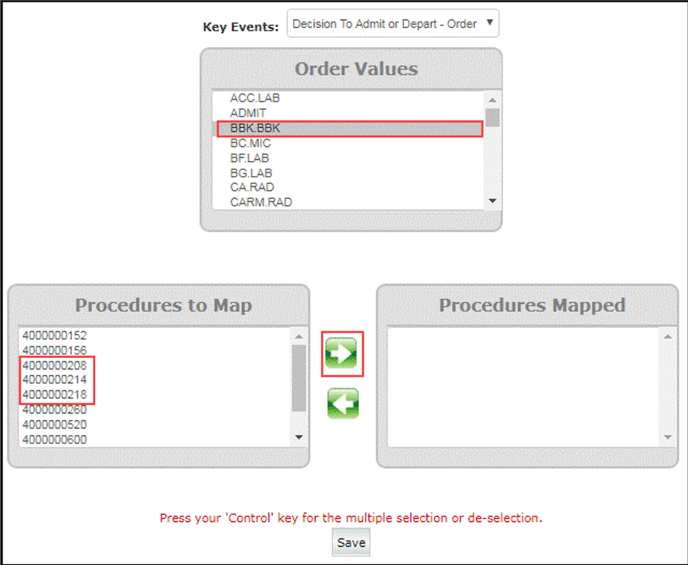Select procedure 4000000152
Image resolution: width=688 pixels, height=565 pixels.
155,336
